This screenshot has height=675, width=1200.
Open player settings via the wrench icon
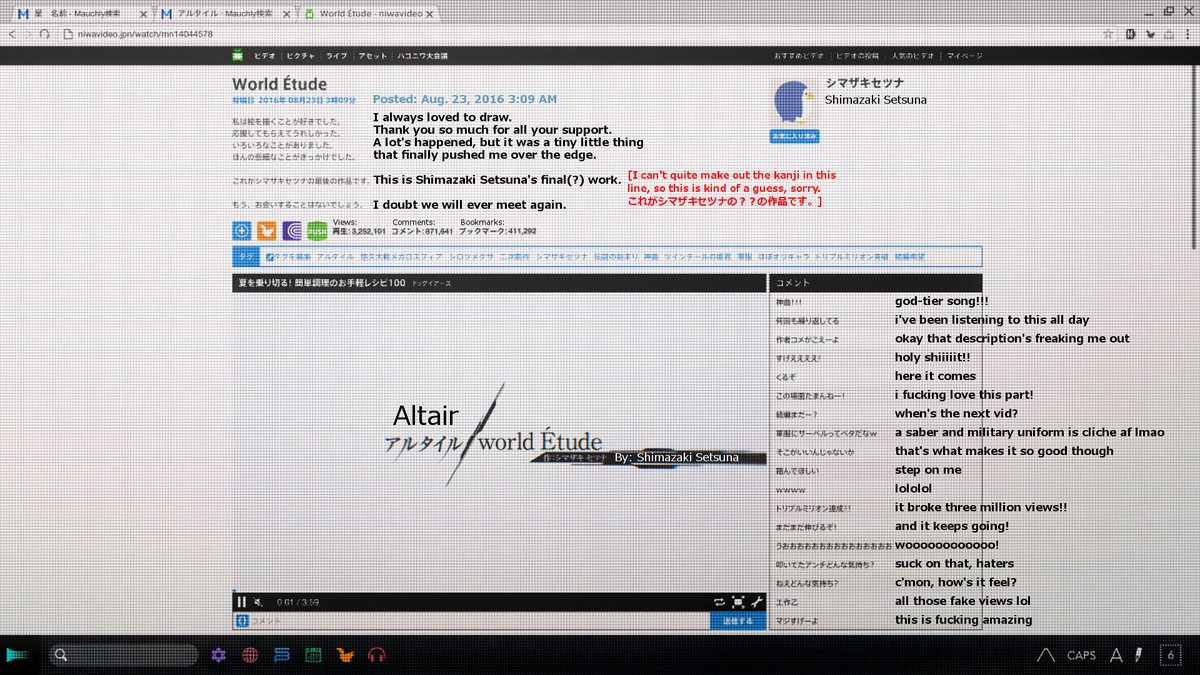pyautogui.click(x=757, y=601)
